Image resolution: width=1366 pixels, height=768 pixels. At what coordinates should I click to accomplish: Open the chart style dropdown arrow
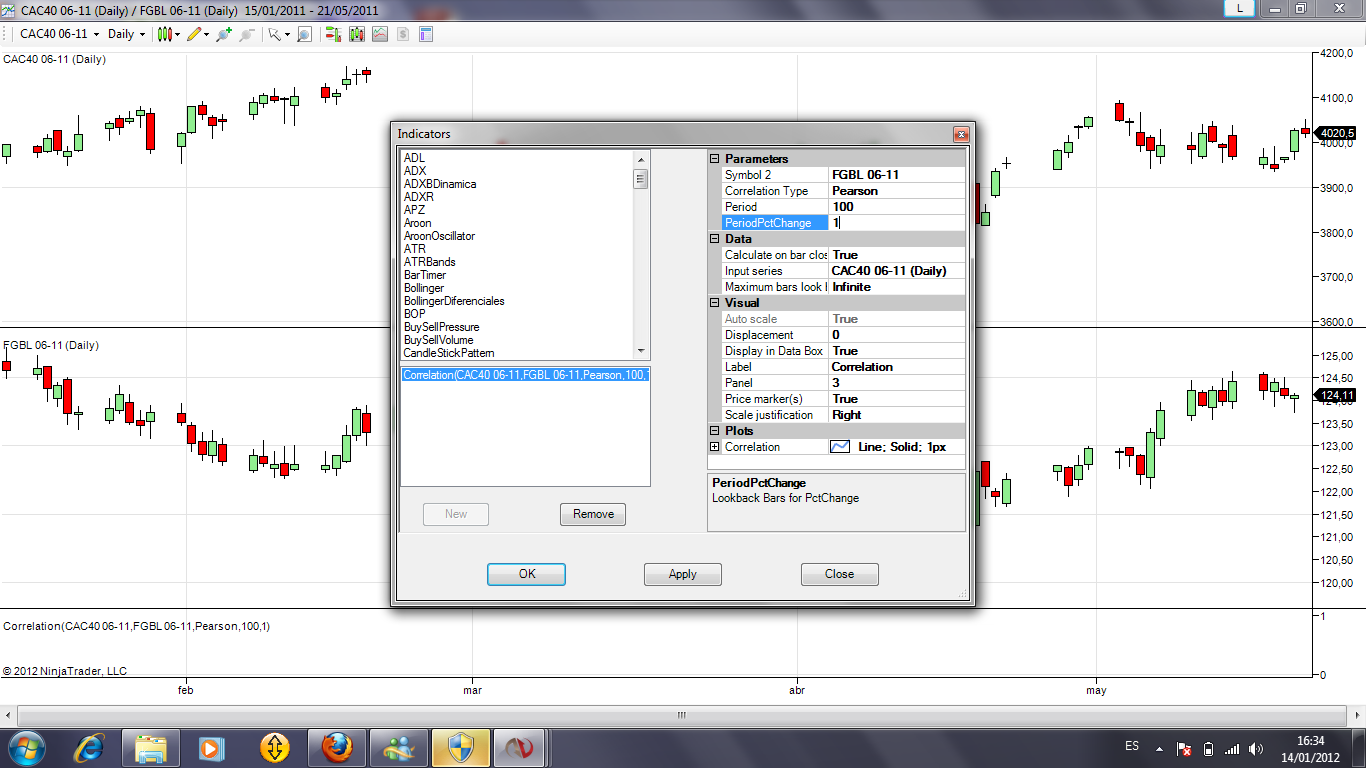tap(178, 34)
